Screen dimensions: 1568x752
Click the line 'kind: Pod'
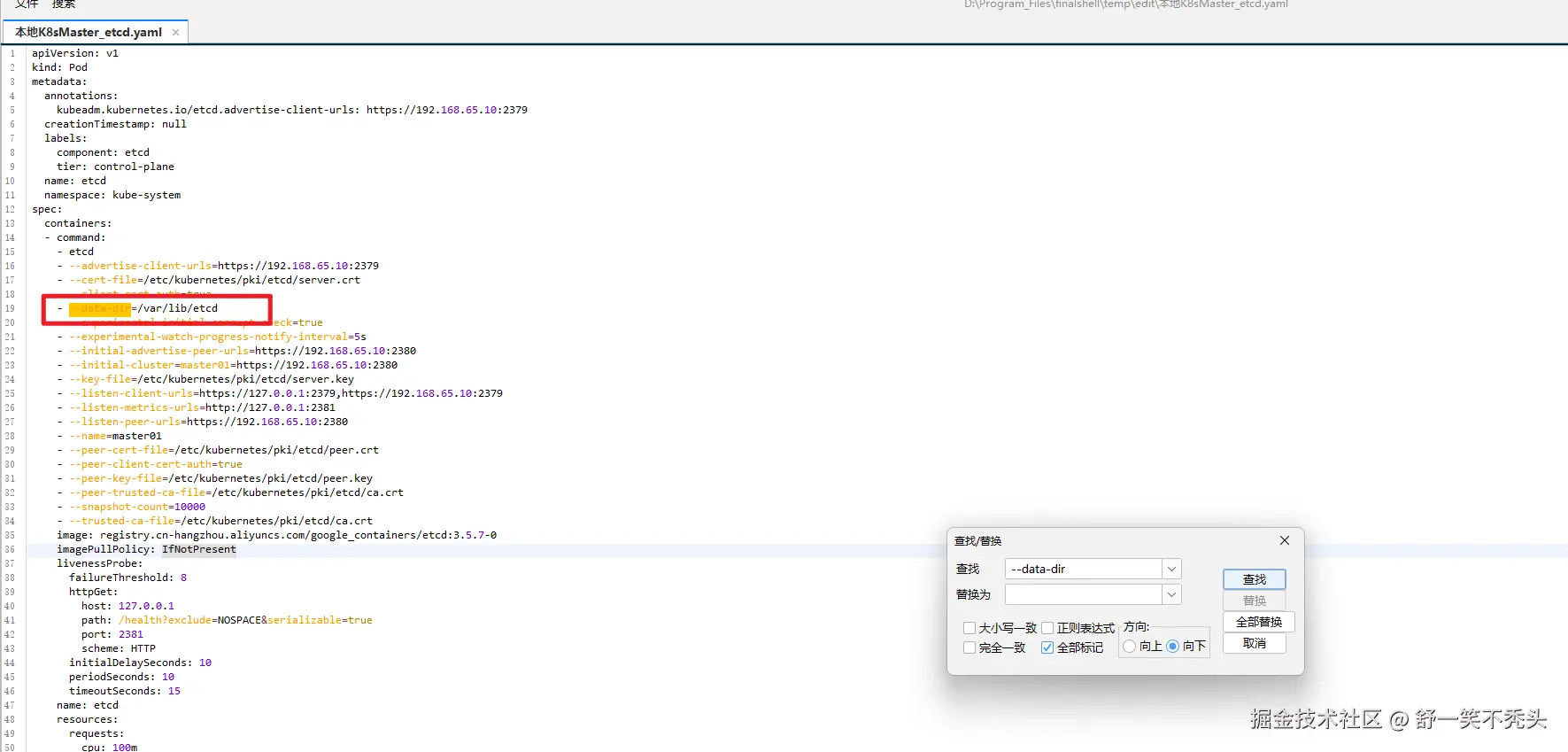click(x=59, y=67)
